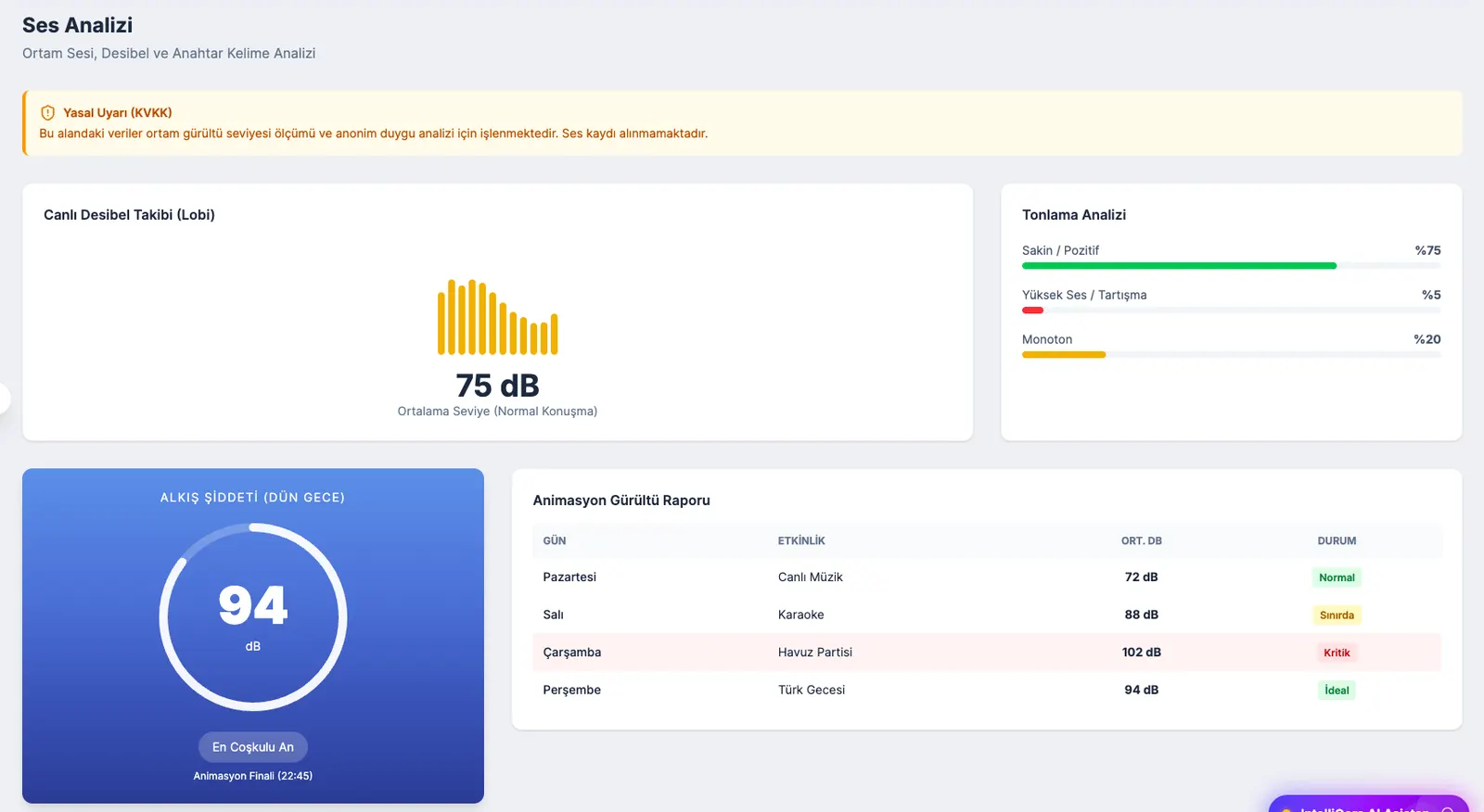Click the subtitle Ortam Sesi, Desibel ve Anahtar Kelime Analizi

[169, 54]
